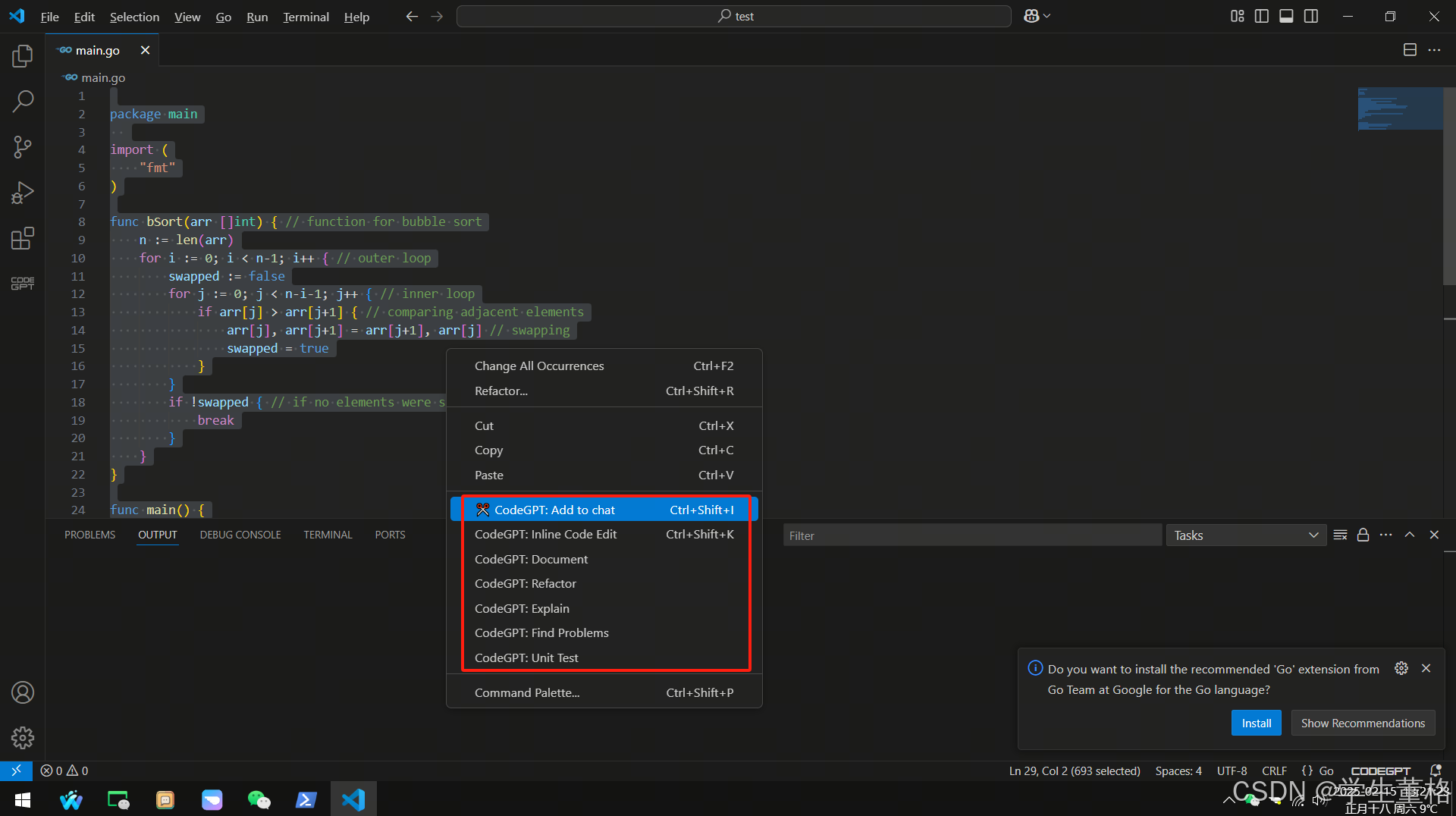Close the bottom panel
The width and height of the screenshot is (1456, 816).
pyautogui.click(x=1434, y=535)
